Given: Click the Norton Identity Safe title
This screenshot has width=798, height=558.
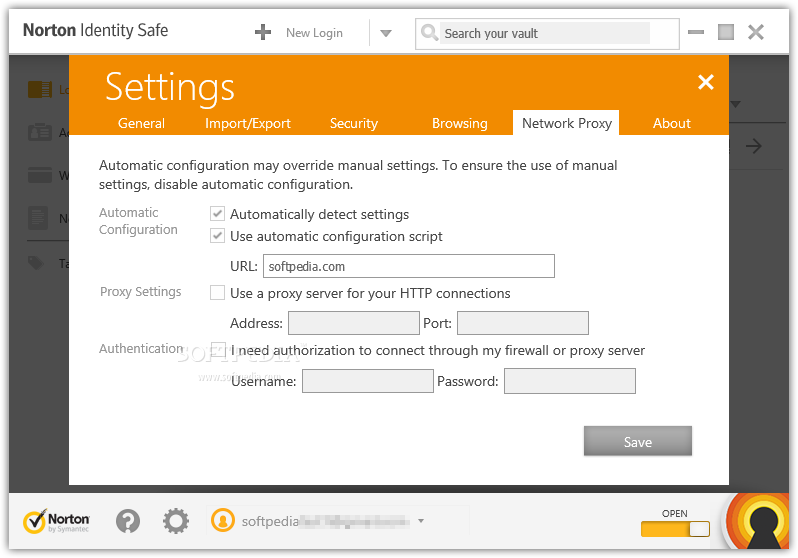Looking at the screenshot, I should 96,30.
